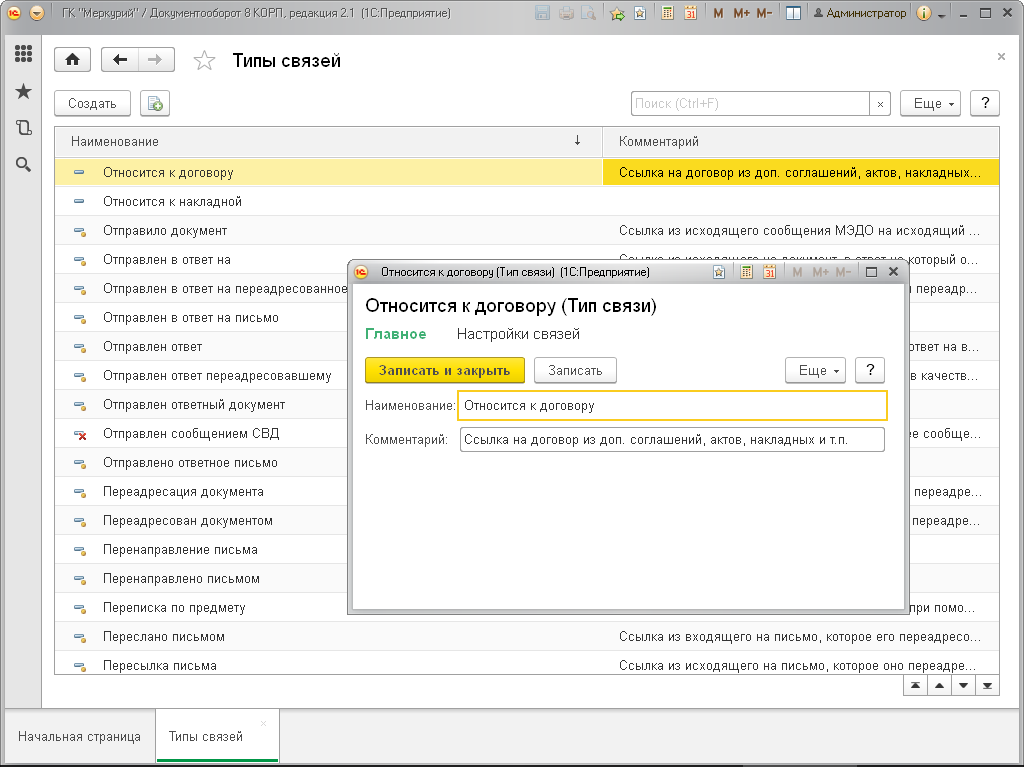This screenshot has height=767, width=1024.
Task: Click the Создать button
Action: [x=92, y=103]
